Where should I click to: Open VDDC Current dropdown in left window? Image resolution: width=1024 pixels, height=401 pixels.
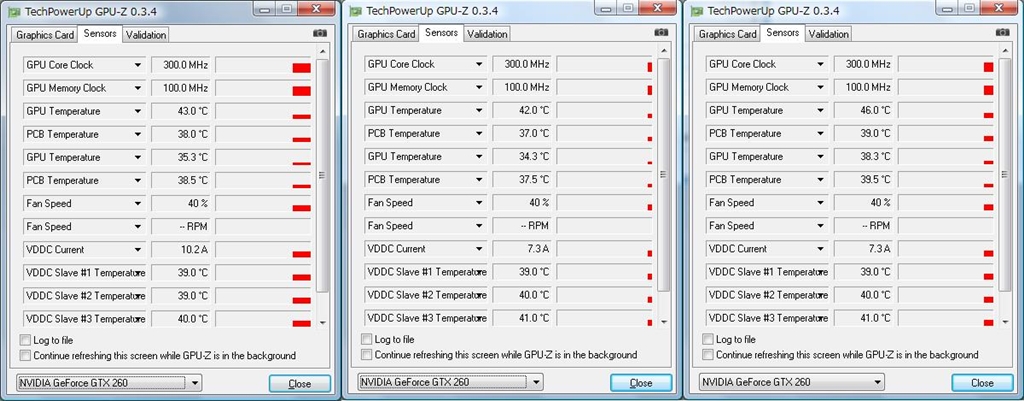click(84, 249)
